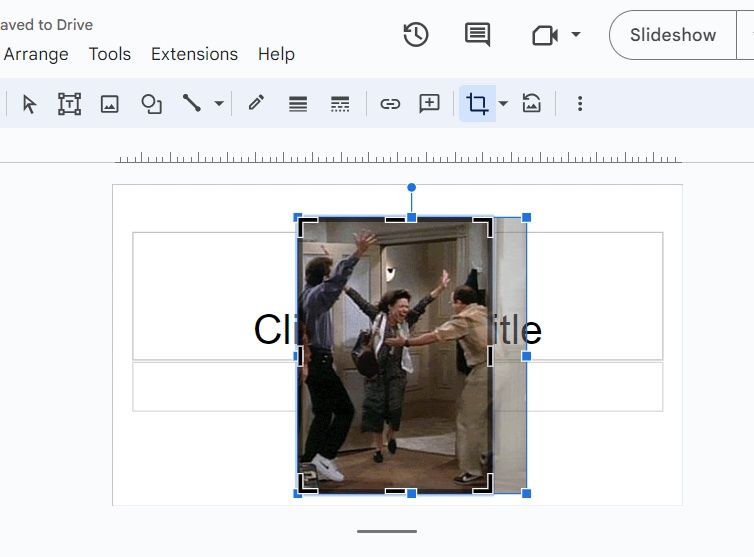754x557 pixels.
Task: Click the Border color pencil icon
Action: point(256,104)
